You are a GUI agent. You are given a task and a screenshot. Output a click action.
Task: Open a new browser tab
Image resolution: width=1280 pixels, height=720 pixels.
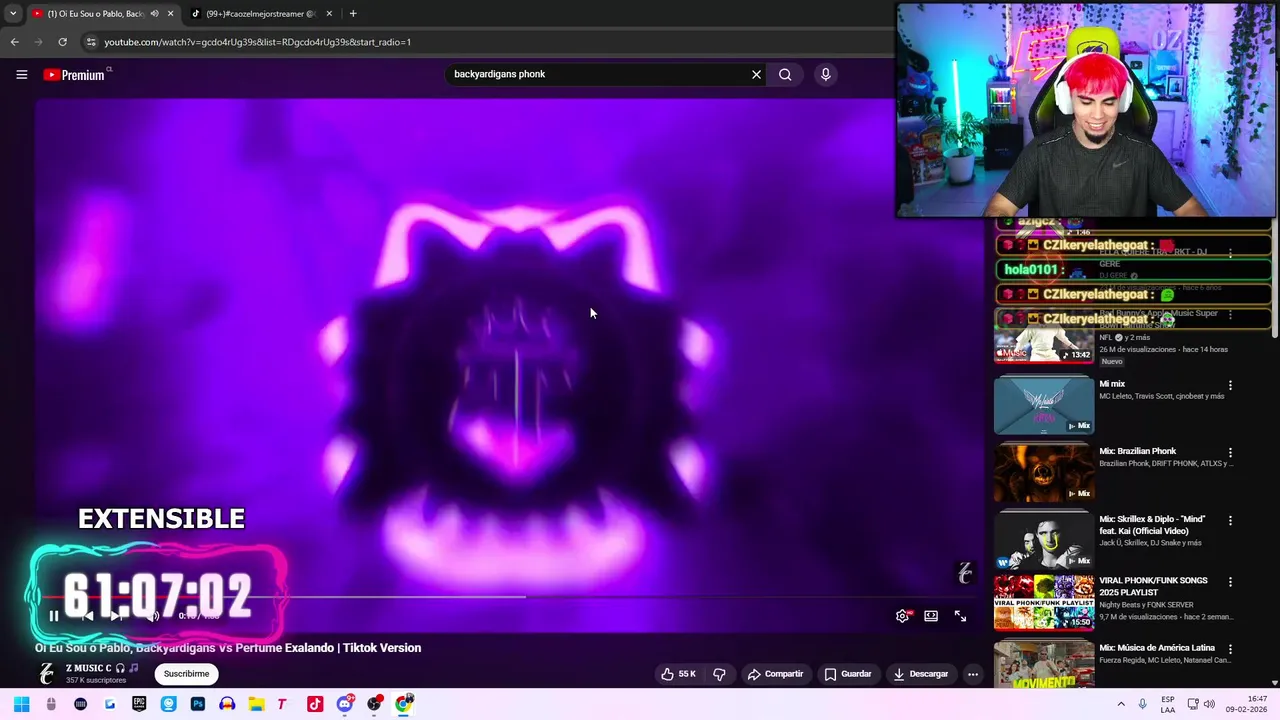pyautogui.click(x=353, y=14)
